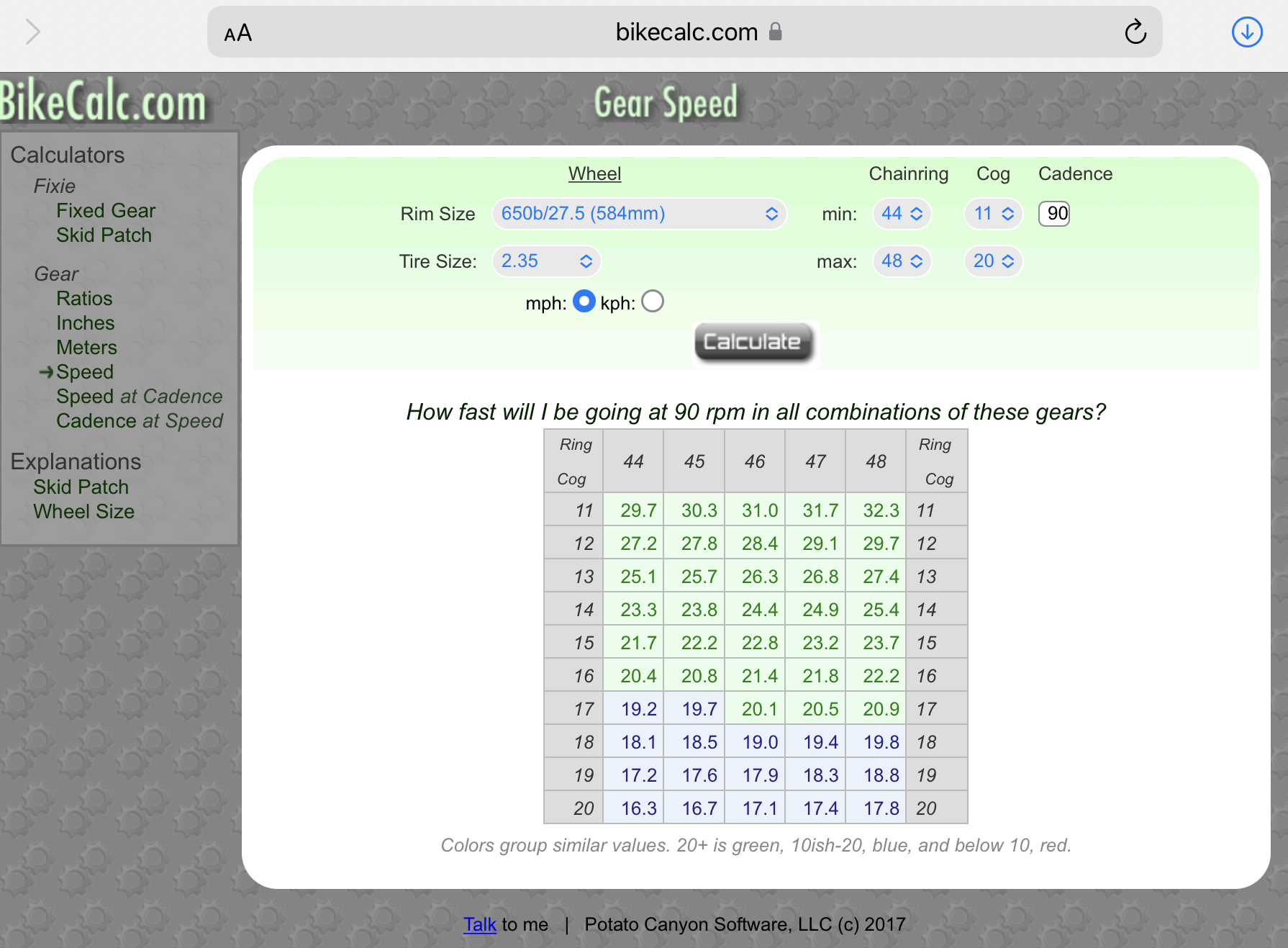
Task: Click the lock icon beside bikecalc.com
Action: pos(775,32)
